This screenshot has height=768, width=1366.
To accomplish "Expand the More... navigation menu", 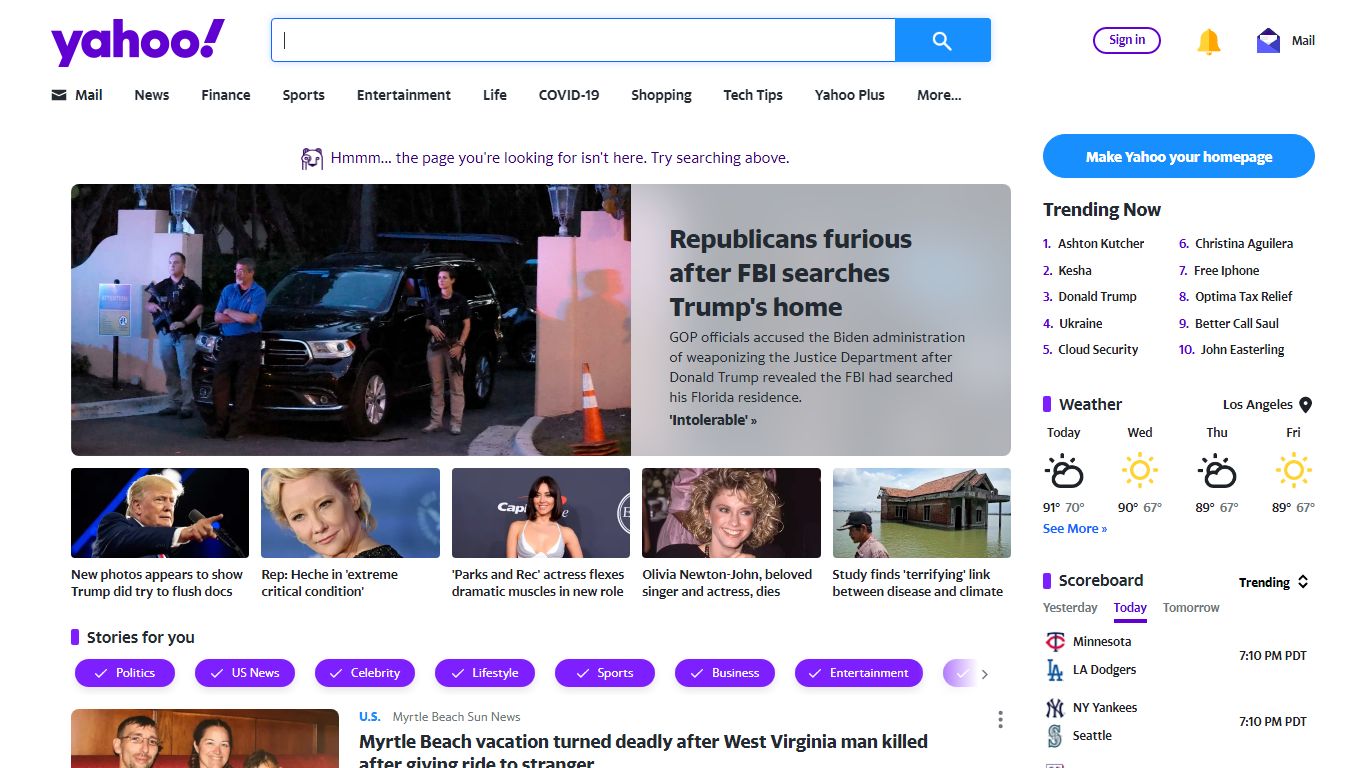I will tap(939, 95).
